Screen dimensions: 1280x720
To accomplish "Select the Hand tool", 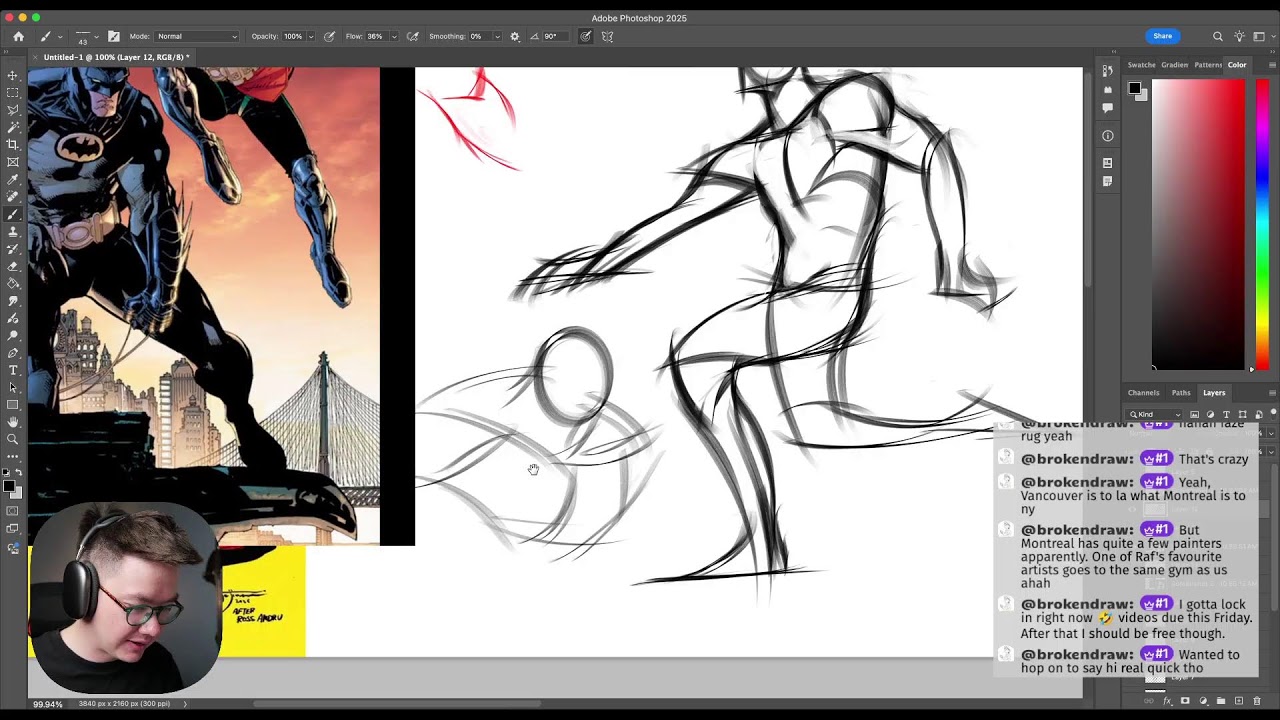I will pos(13,422).
